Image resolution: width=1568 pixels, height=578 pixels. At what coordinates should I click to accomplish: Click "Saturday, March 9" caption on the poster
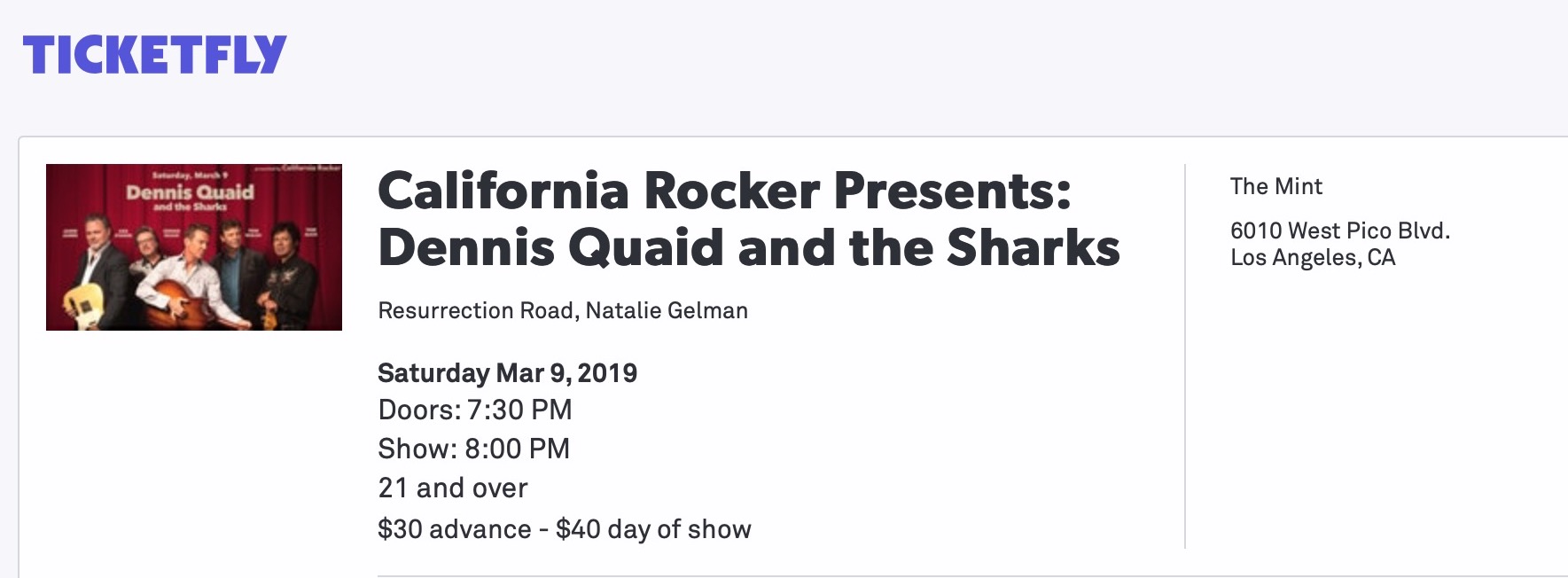pos(188,176)
